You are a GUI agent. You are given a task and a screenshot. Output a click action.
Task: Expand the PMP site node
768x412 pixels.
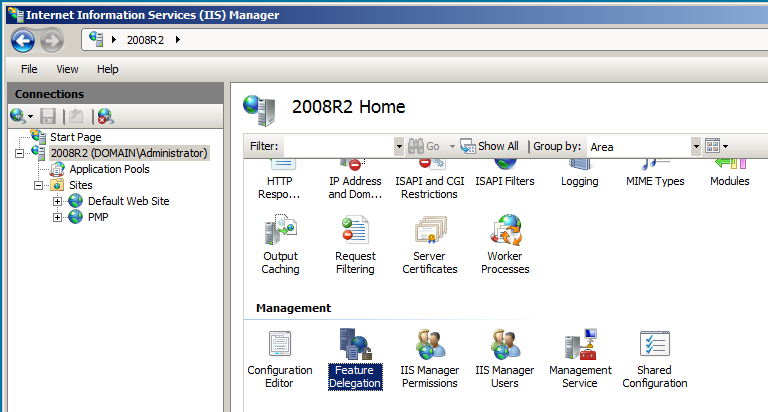[x=57, y=218]
